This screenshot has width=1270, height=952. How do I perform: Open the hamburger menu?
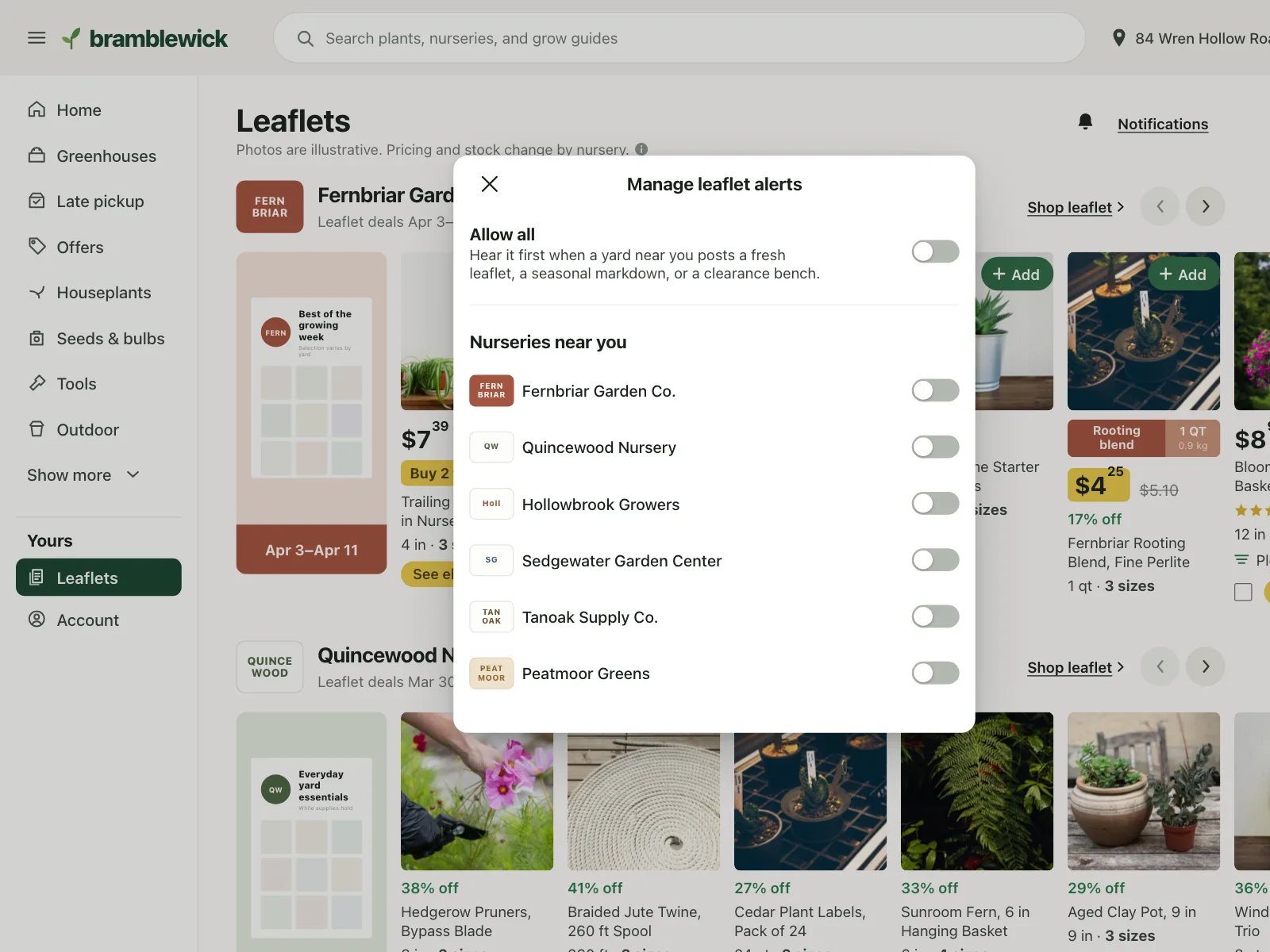[x=37, y=38]
